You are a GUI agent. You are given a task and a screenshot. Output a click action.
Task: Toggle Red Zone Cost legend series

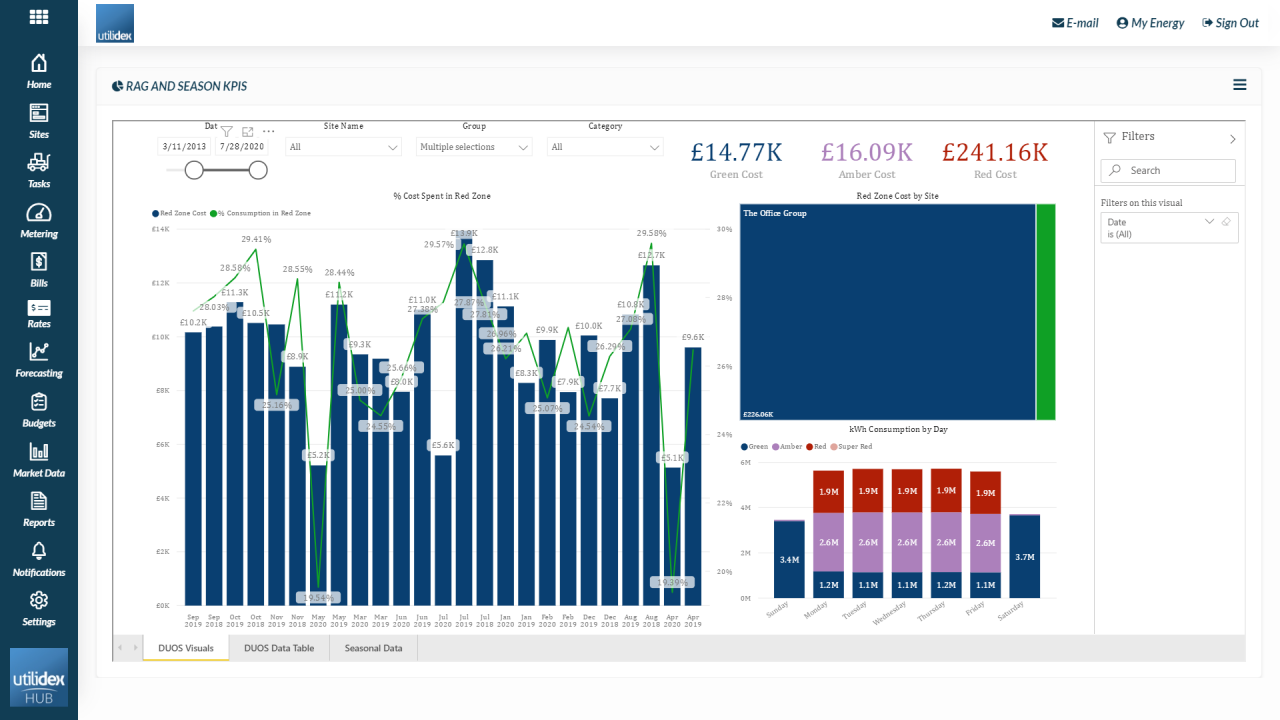[x=183, y=213]
